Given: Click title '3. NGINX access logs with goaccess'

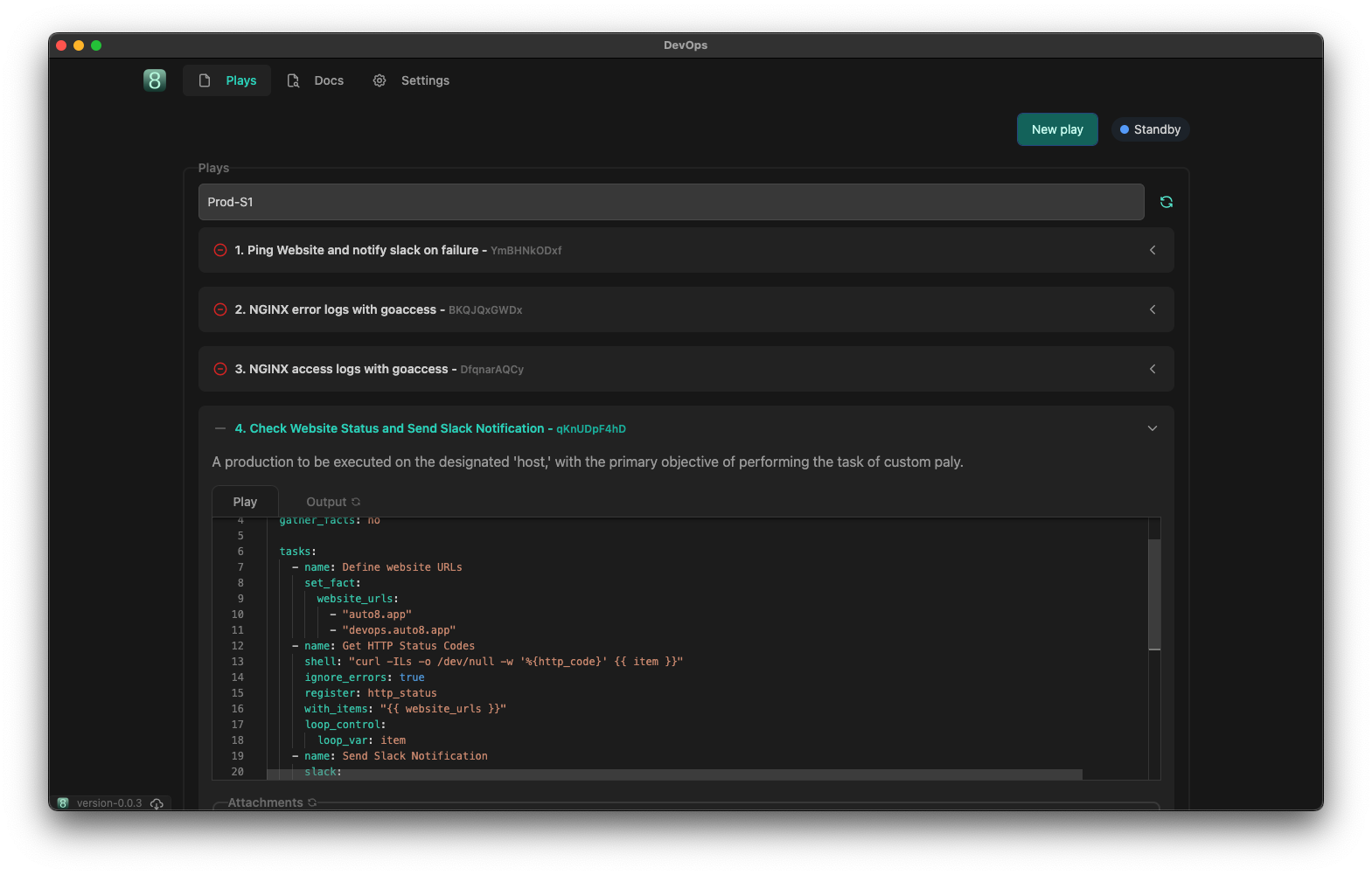Looking at the screenshot, I should tap(342, 369).
